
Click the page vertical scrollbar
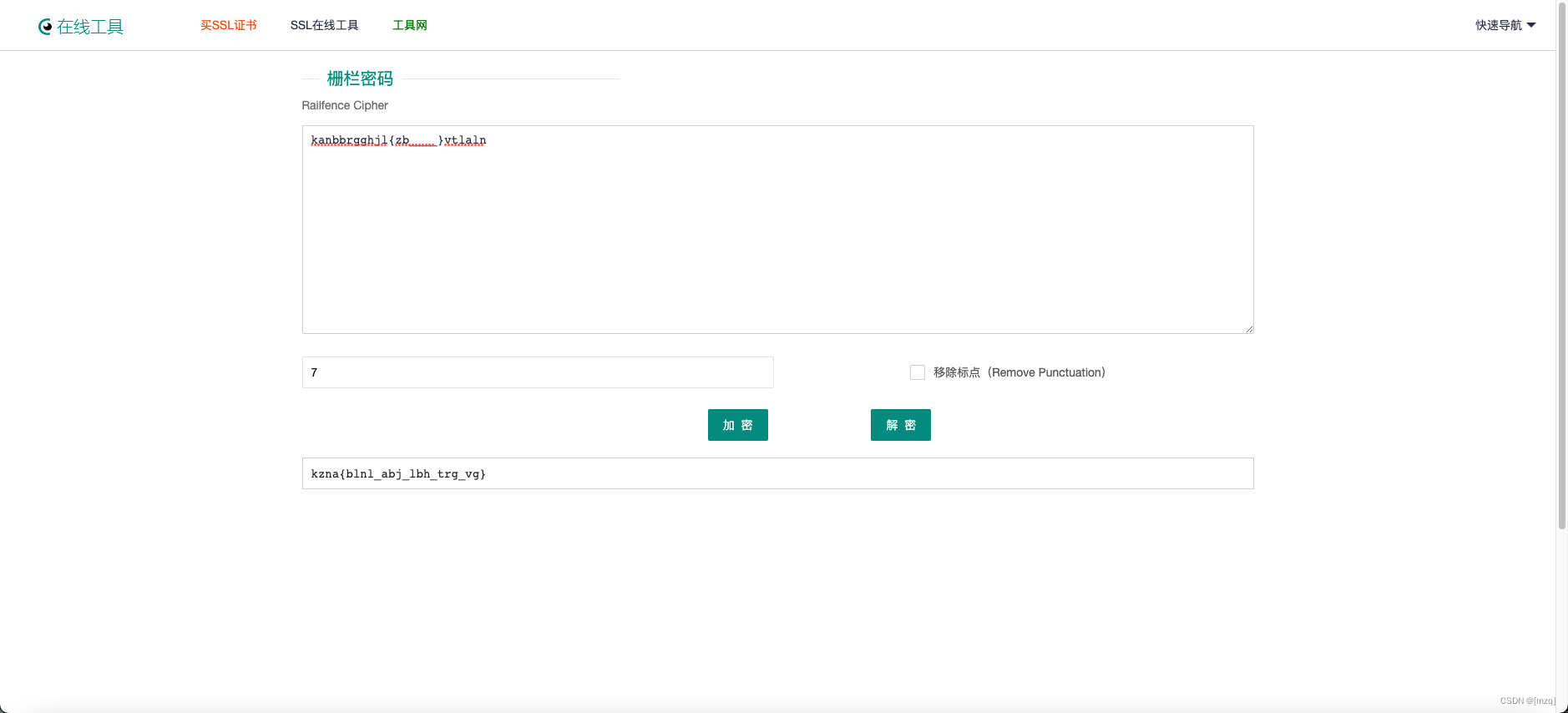[1562, 267]
